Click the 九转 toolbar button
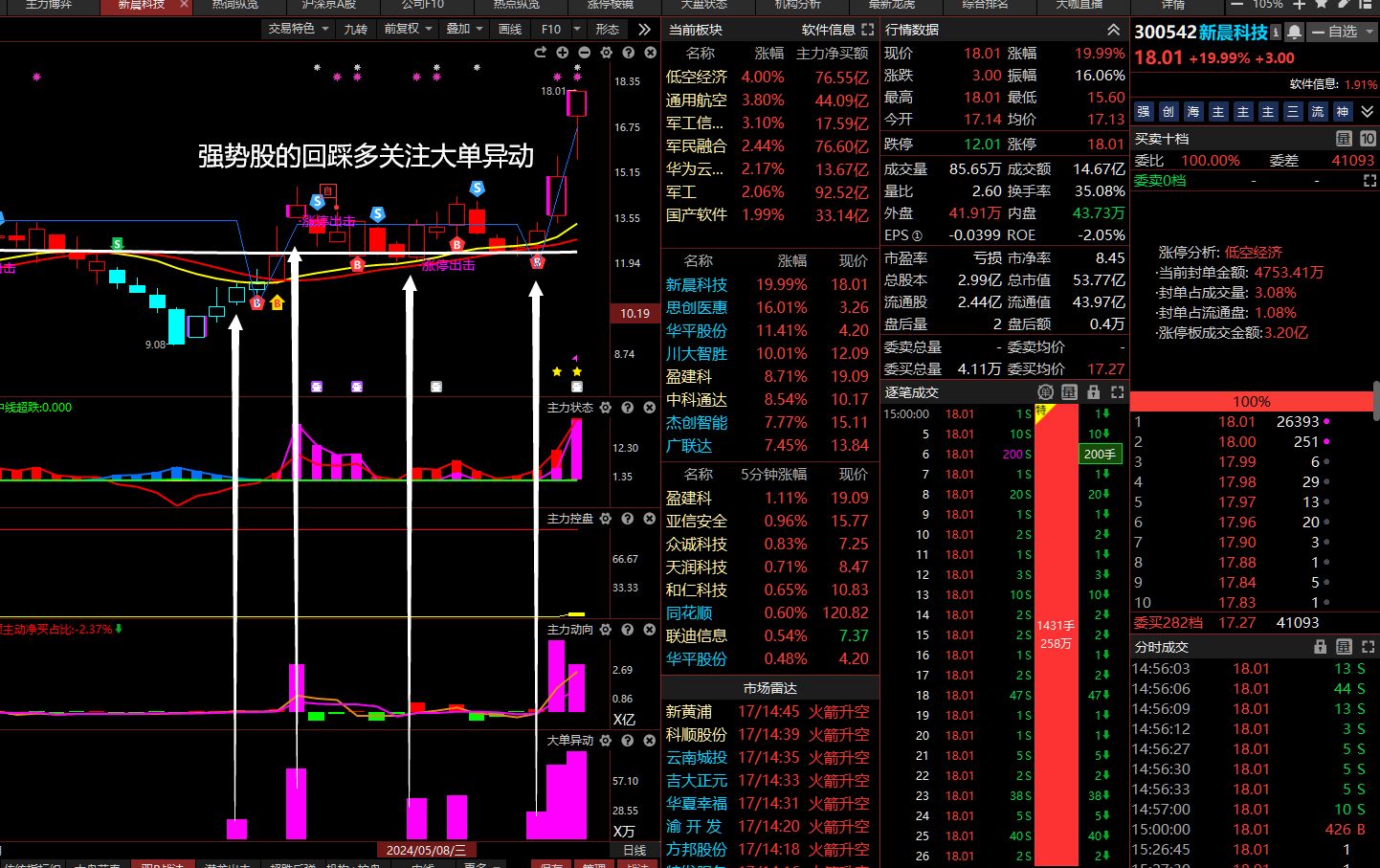 (356, 29)
